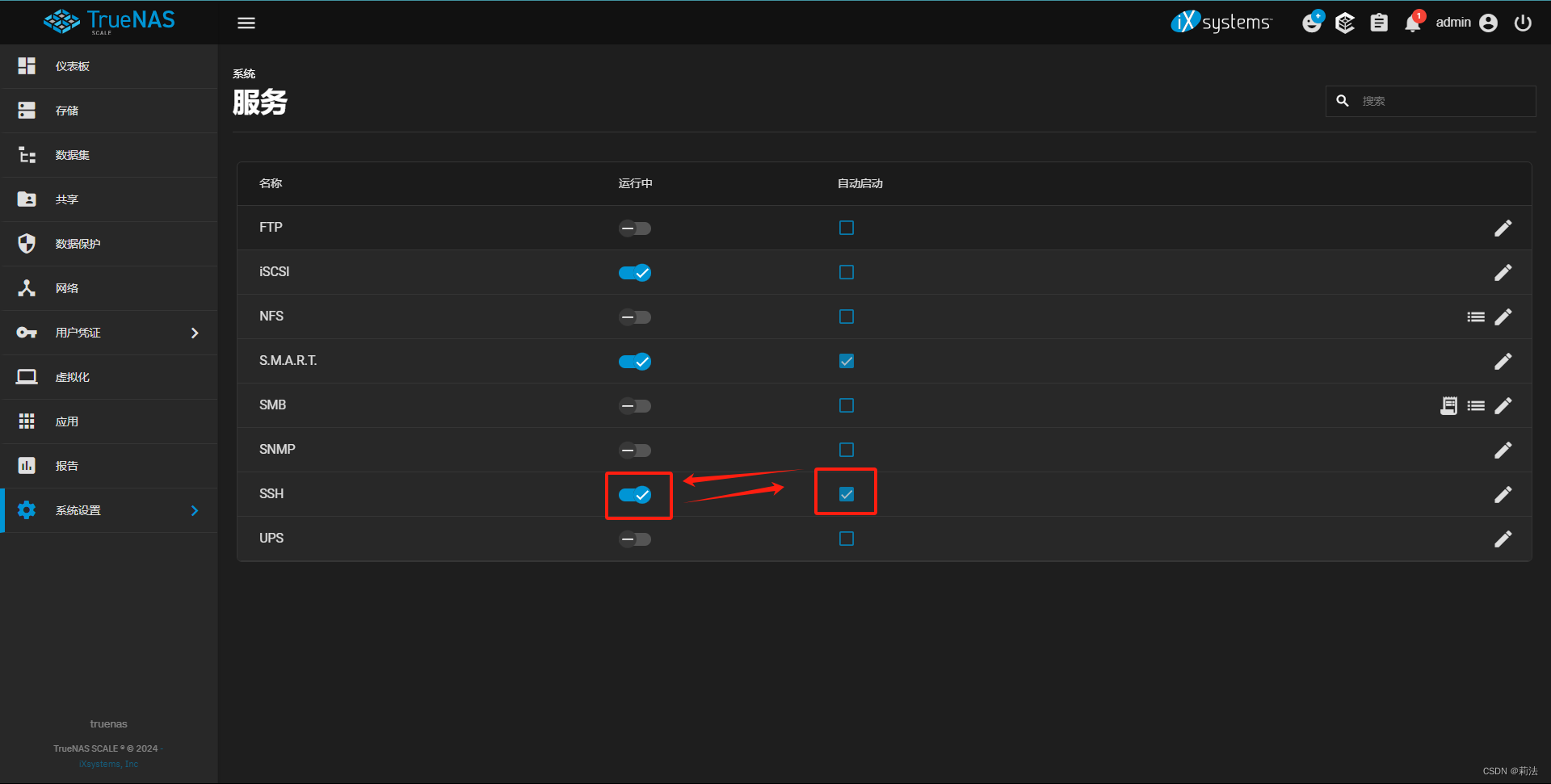
Task: Edit NFS service with pencil icon
Action: pyautogui.click(x=1503, y=317)
